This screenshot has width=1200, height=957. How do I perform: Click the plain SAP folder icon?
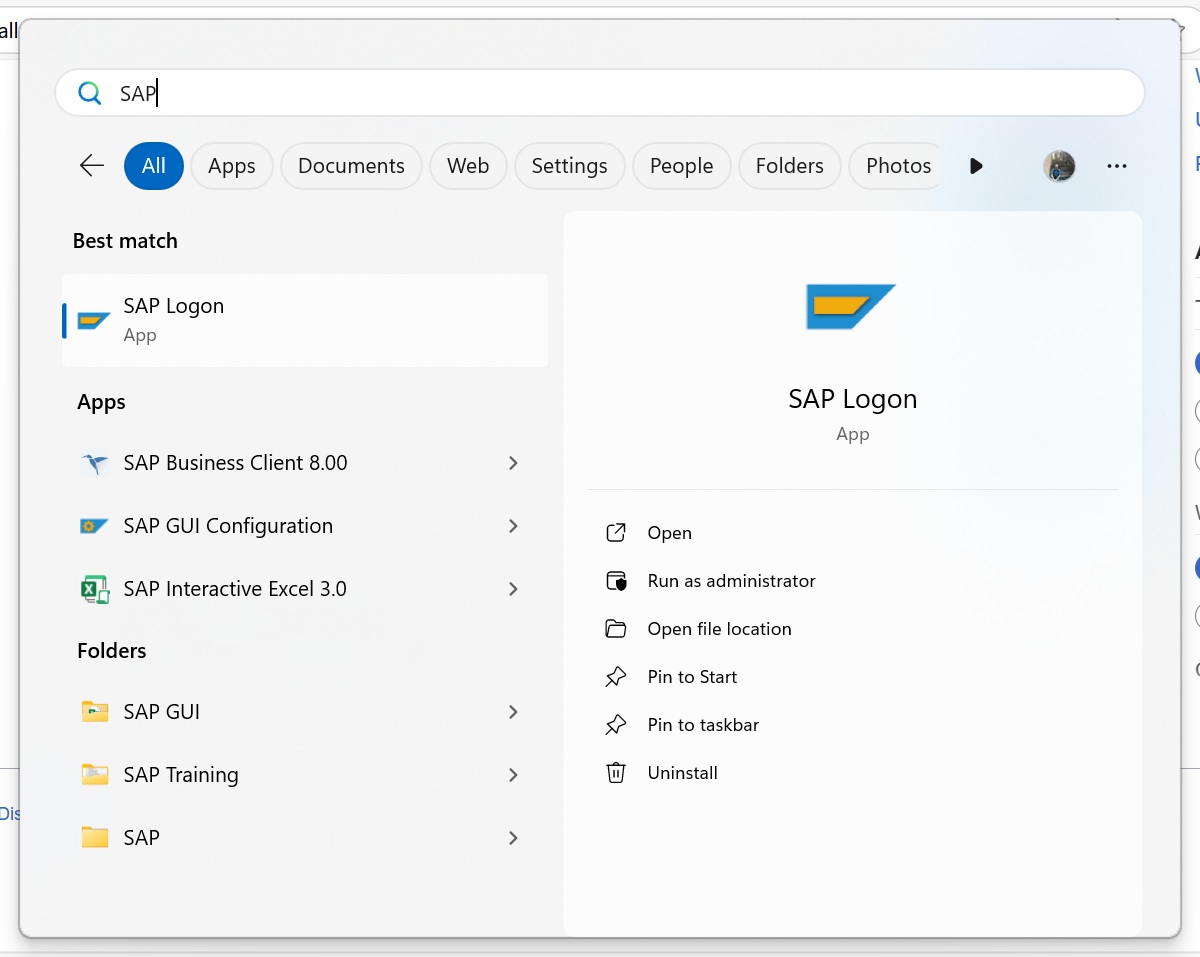tap(95, 837)
